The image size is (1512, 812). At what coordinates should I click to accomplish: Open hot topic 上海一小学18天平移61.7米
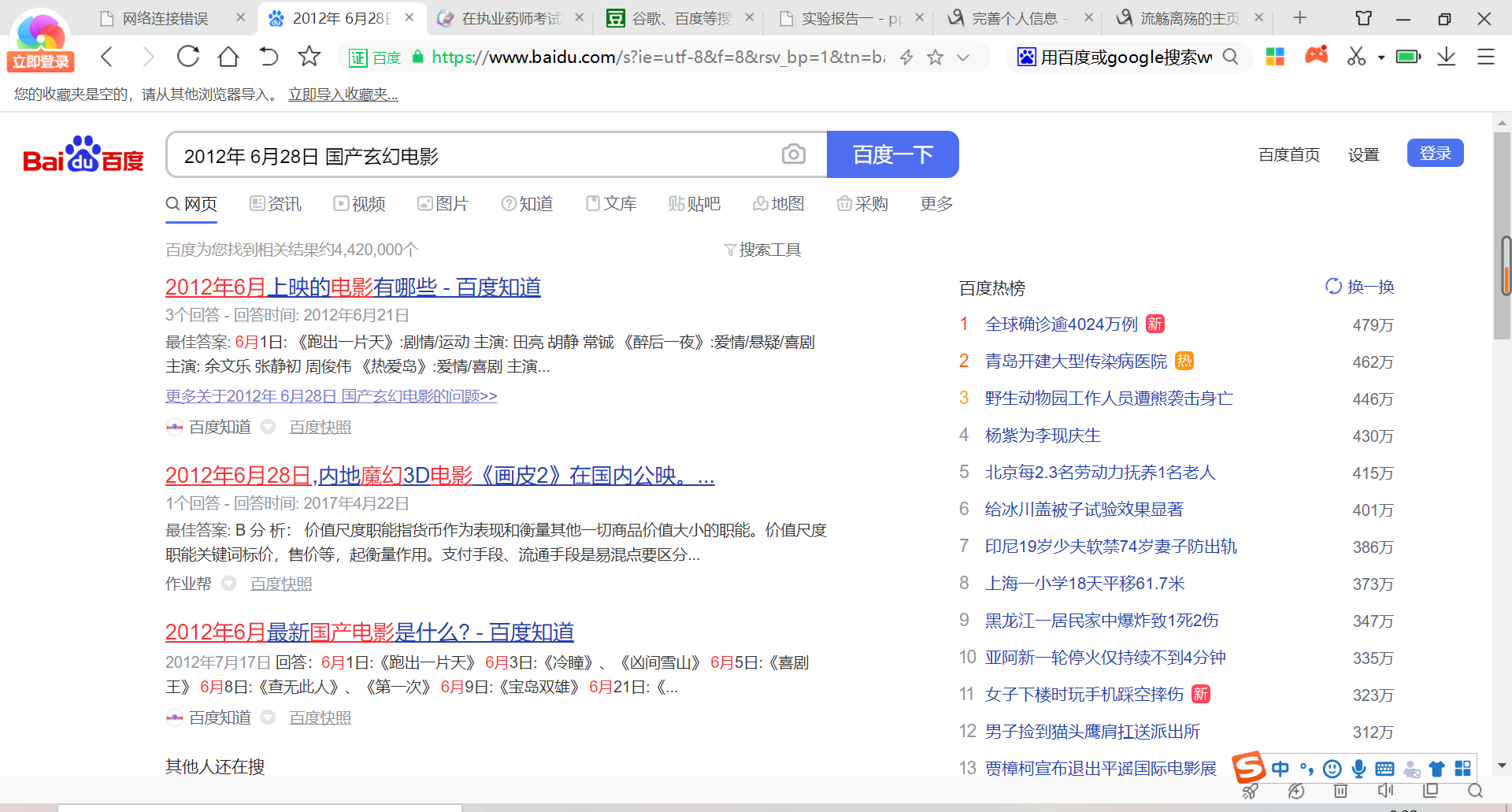(1084, 584)
